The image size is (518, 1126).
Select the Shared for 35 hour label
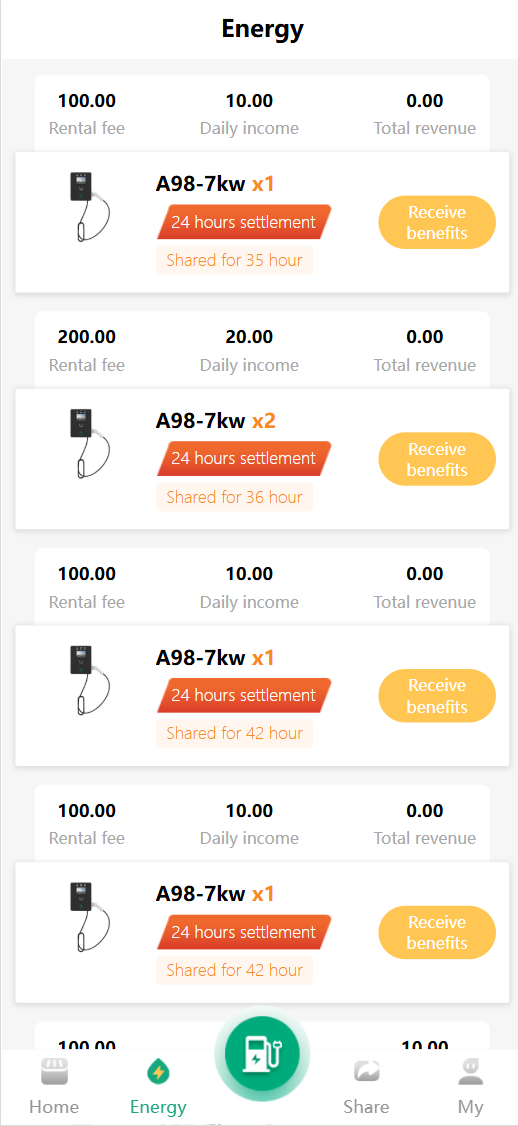coord(234,260)
